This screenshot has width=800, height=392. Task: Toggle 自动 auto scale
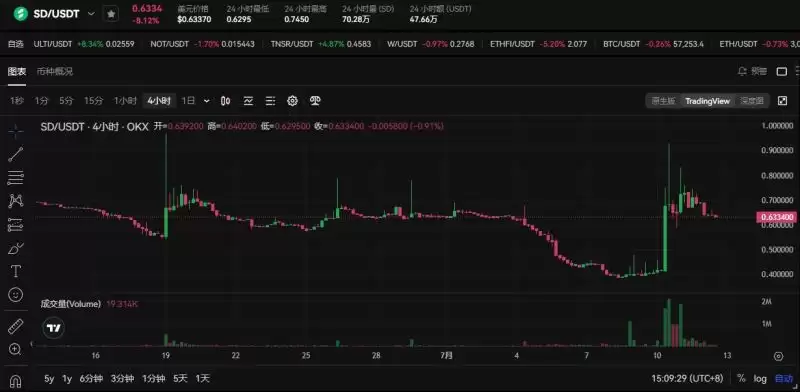pyautogui.click(x=784, y=379)
